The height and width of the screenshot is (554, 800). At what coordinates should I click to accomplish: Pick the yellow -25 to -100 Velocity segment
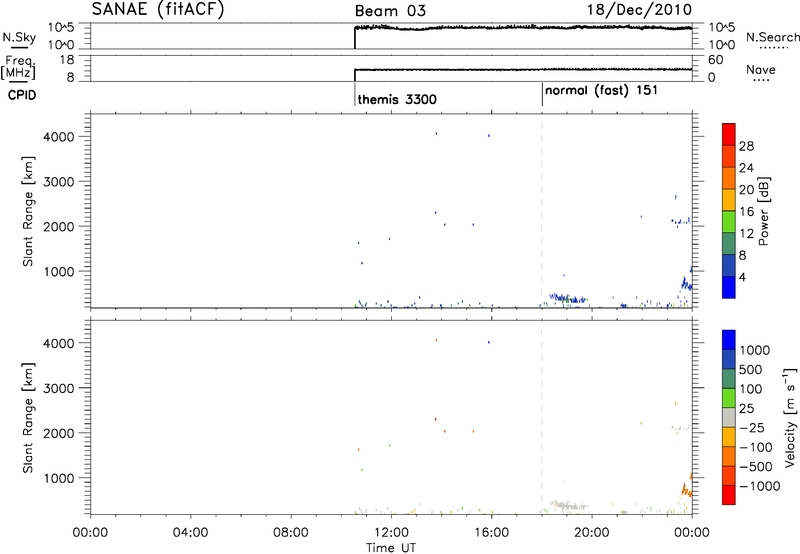coord(729,437)
